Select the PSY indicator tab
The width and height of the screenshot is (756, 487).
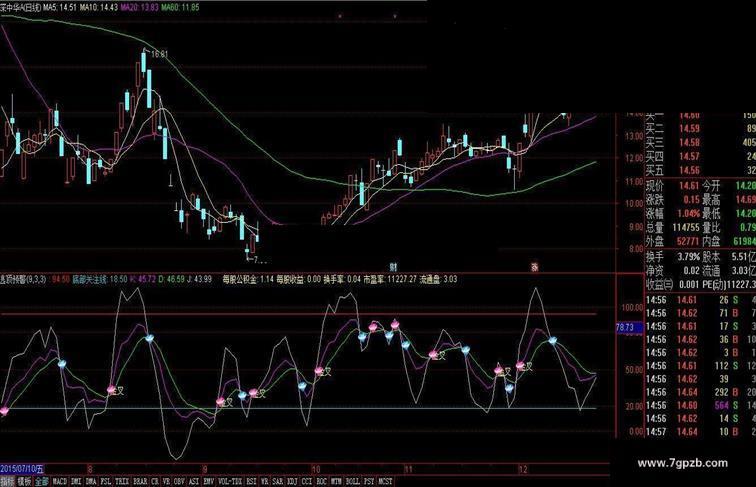coord(369,481)
